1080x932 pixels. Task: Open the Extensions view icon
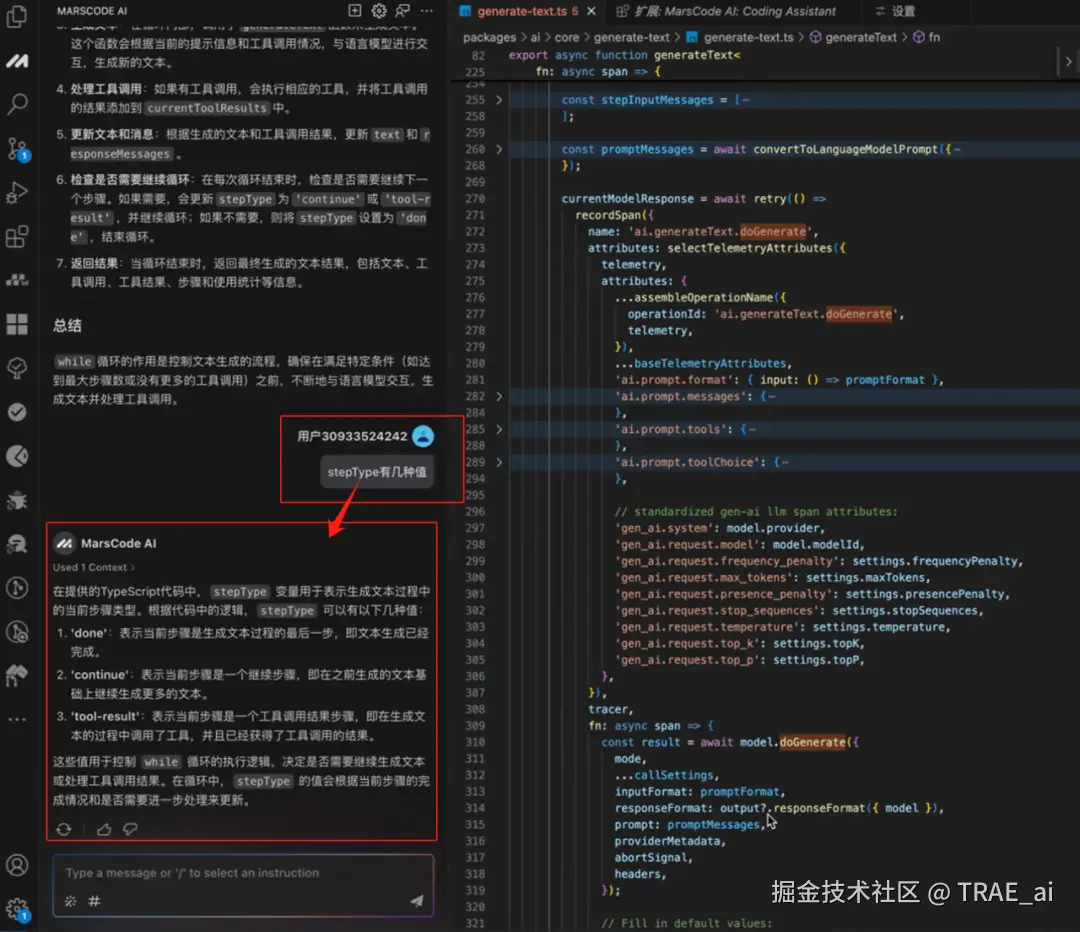tap(15, 236)
